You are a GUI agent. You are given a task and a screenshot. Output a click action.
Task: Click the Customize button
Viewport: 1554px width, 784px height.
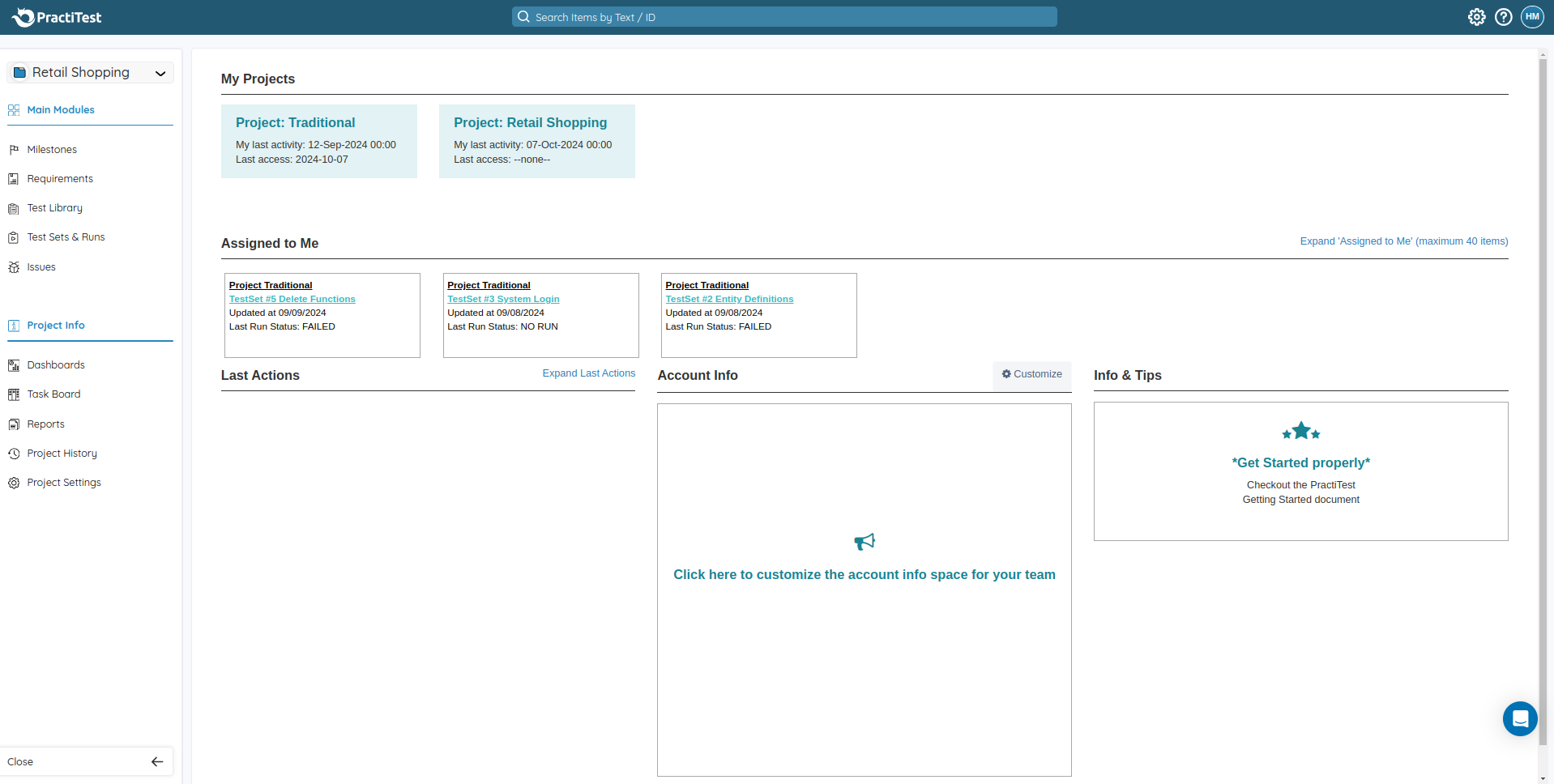(x=1031, y=374)
